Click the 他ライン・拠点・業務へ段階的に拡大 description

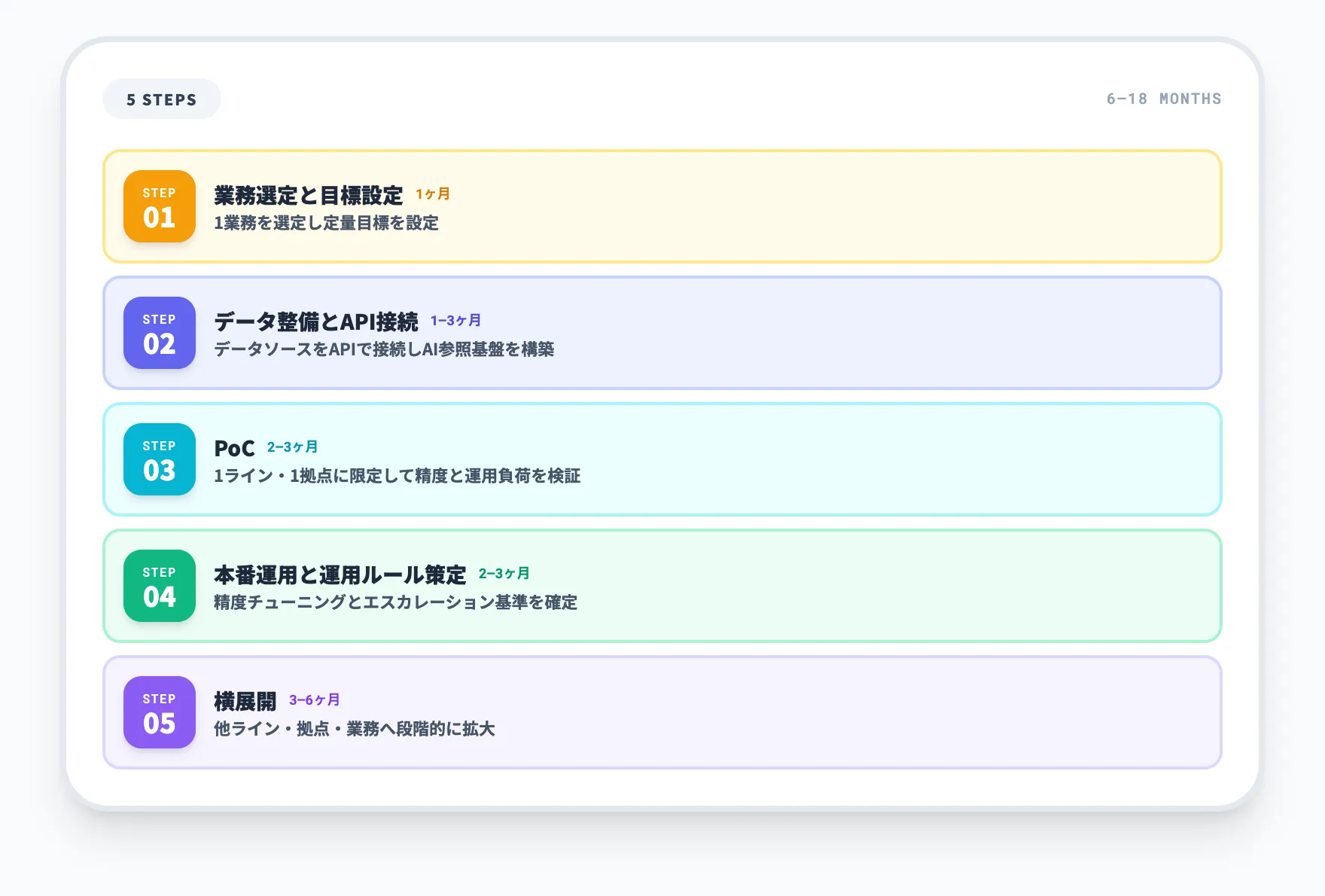coord(355,729)
